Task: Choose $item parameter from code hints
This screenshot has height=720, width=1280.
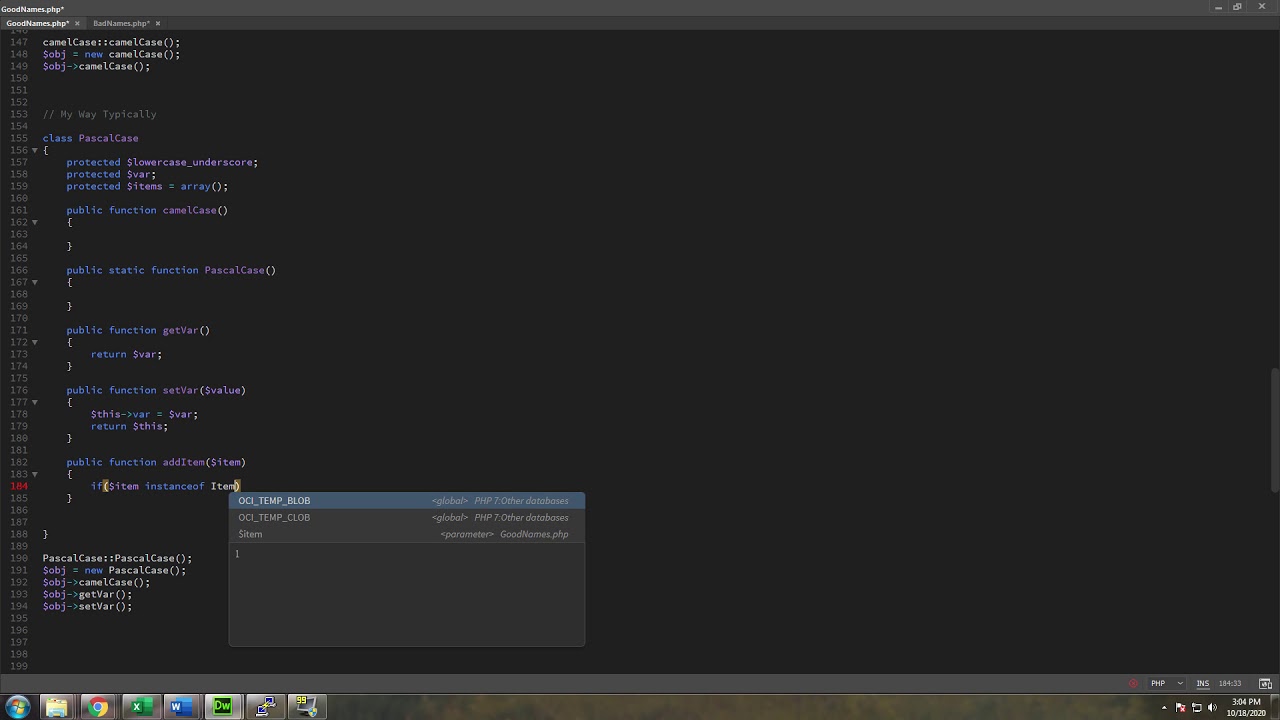Action: coord(406,534)
